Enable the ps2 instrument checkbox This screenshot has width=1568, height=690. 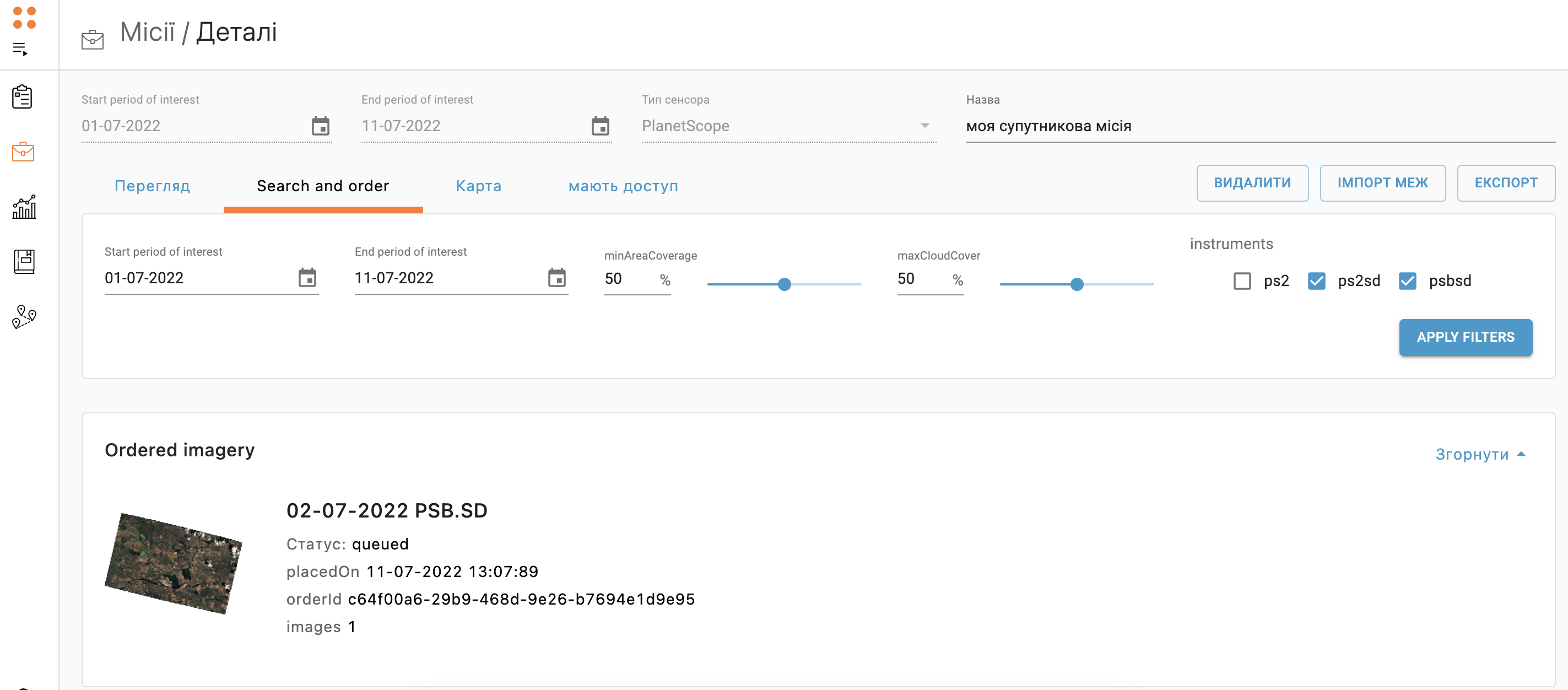click(1242, 281)
